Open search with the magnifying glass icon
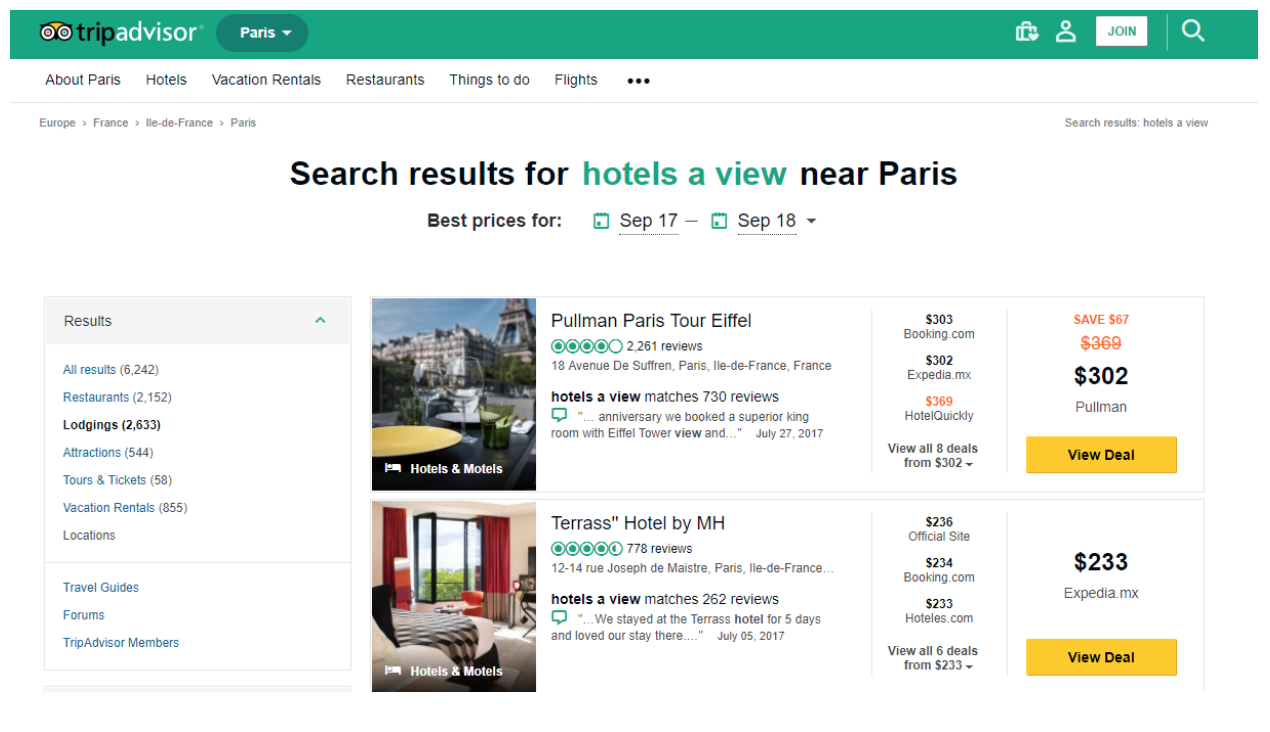The image size is (1270, 732). [x=1192, y=31]
